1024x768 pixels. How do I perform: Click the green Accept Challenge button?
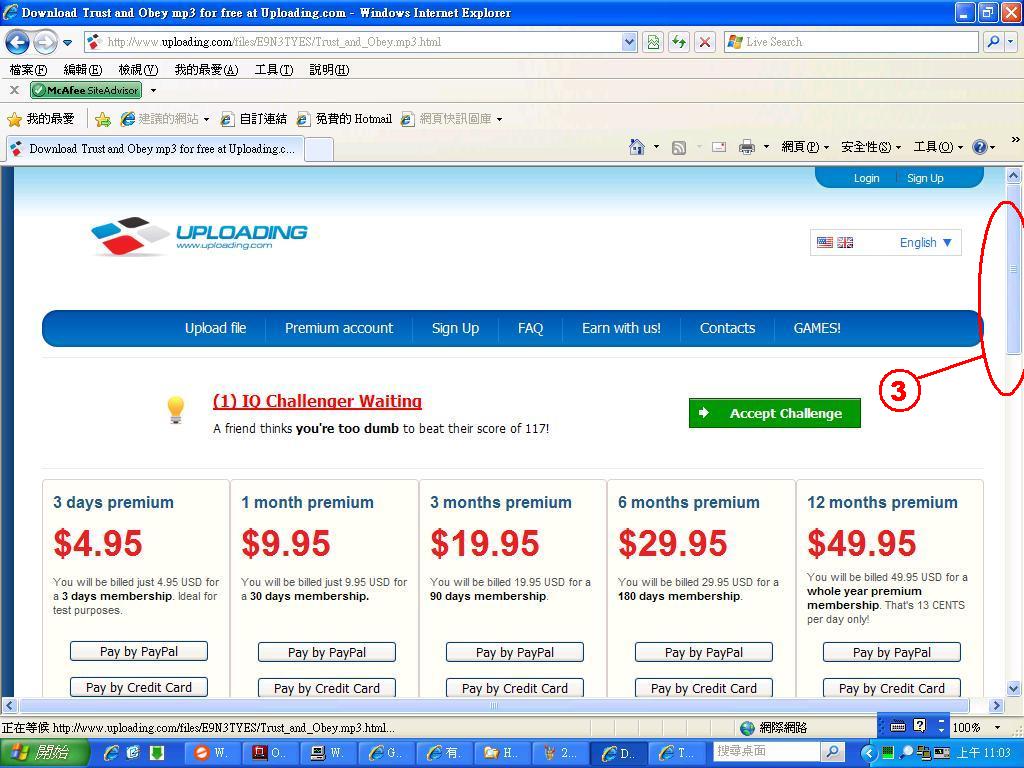coord(775,413)
